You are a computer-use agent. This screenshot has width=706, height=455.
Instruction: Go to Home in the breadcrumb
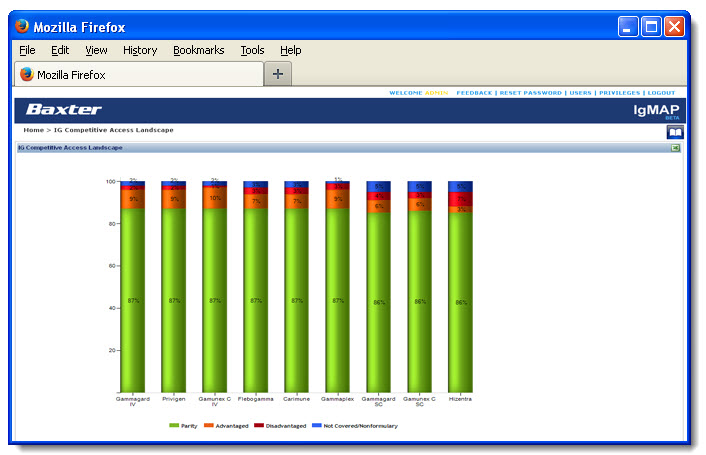(34, 130)
